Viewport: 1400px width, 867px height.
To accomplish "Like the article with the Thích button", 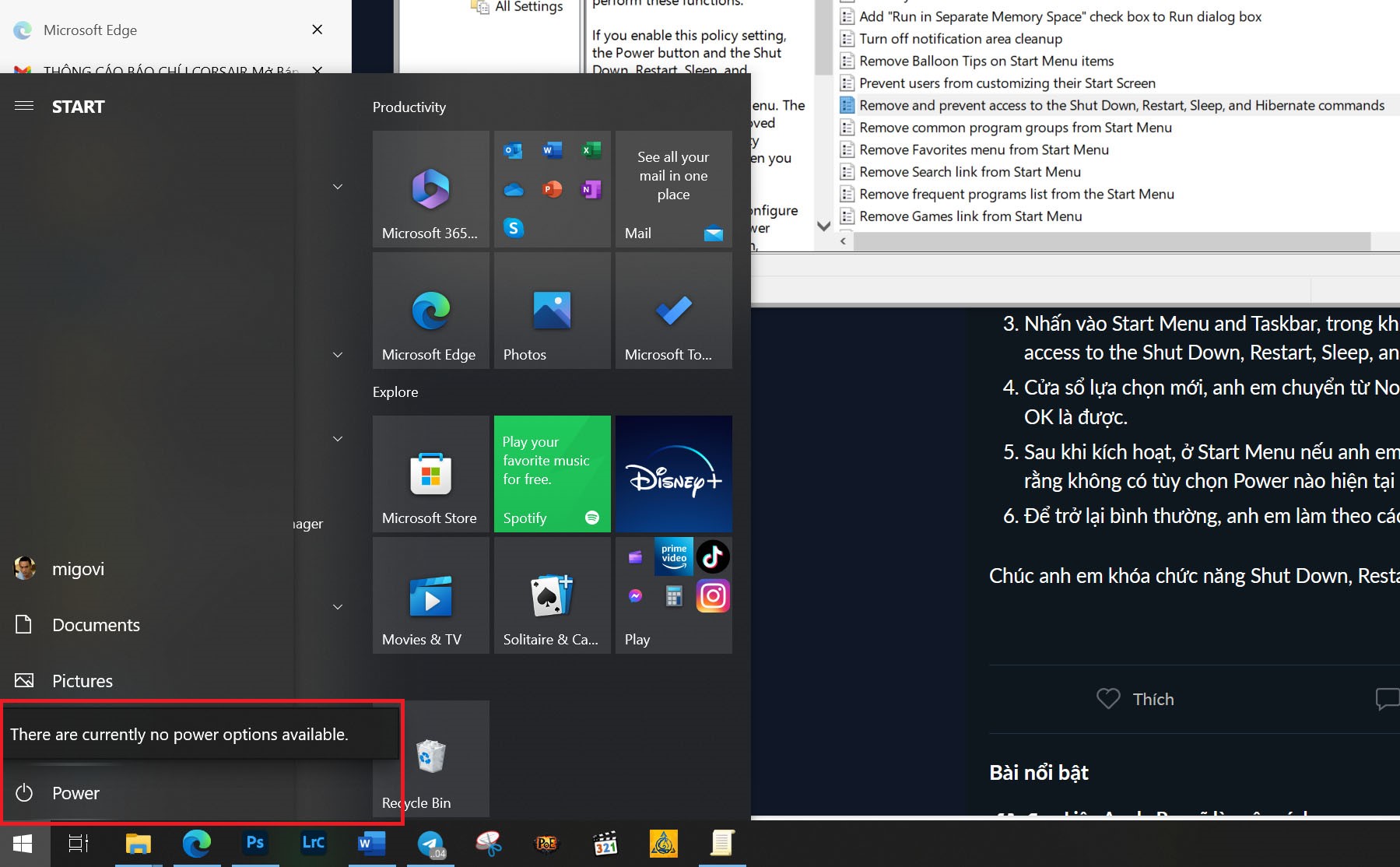I will (x=1135, y=699).
